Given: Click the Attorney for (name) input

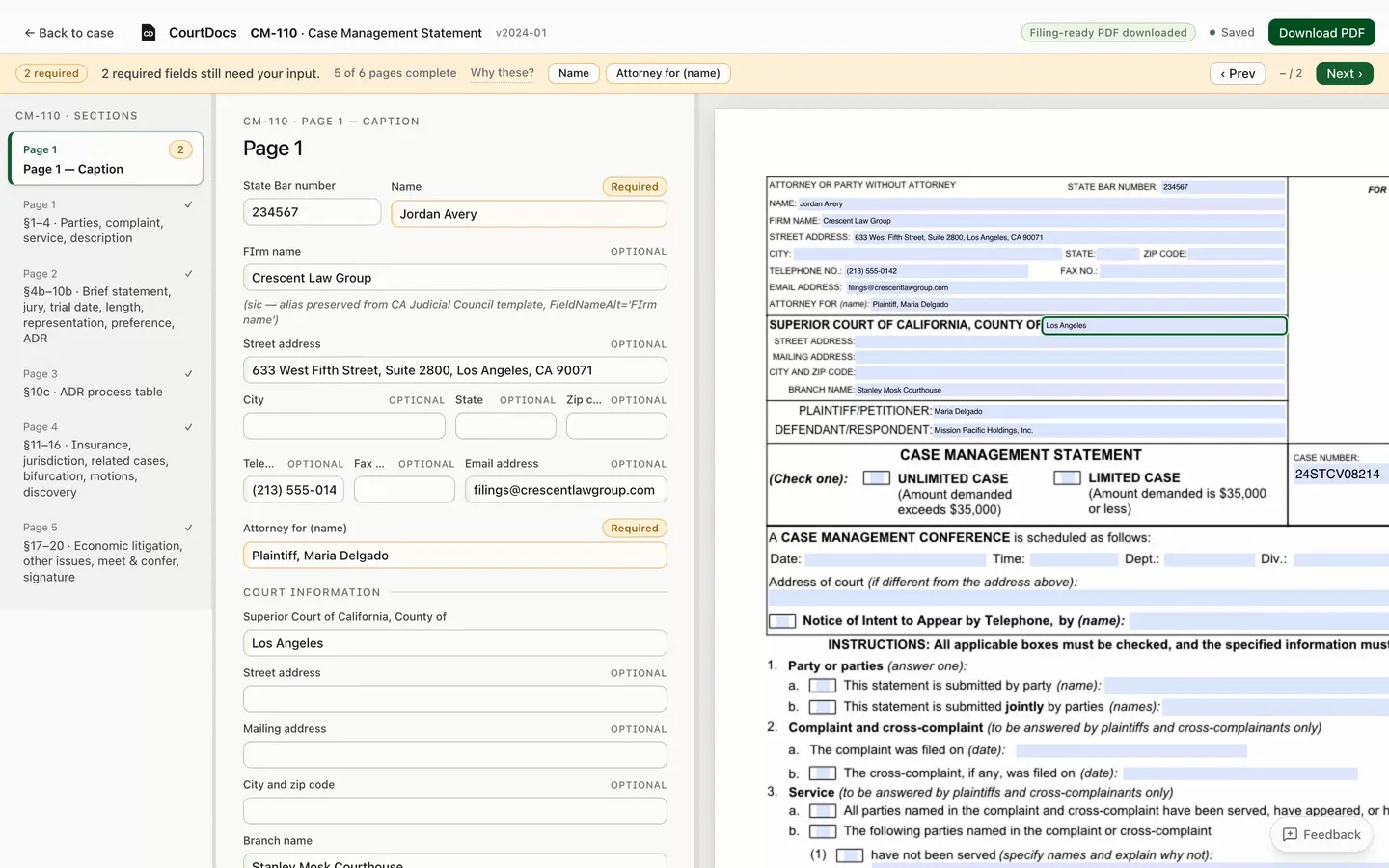Looking at the screenshot, I should pyautogui.click(x=454, y=556).
